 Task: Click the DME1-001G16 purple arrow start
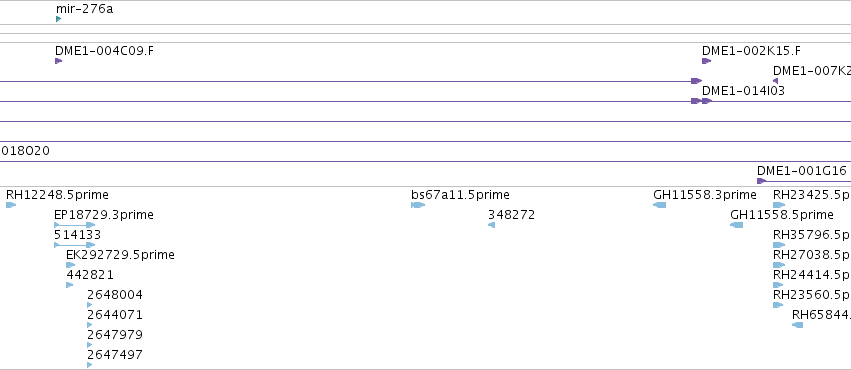(761, 181)
